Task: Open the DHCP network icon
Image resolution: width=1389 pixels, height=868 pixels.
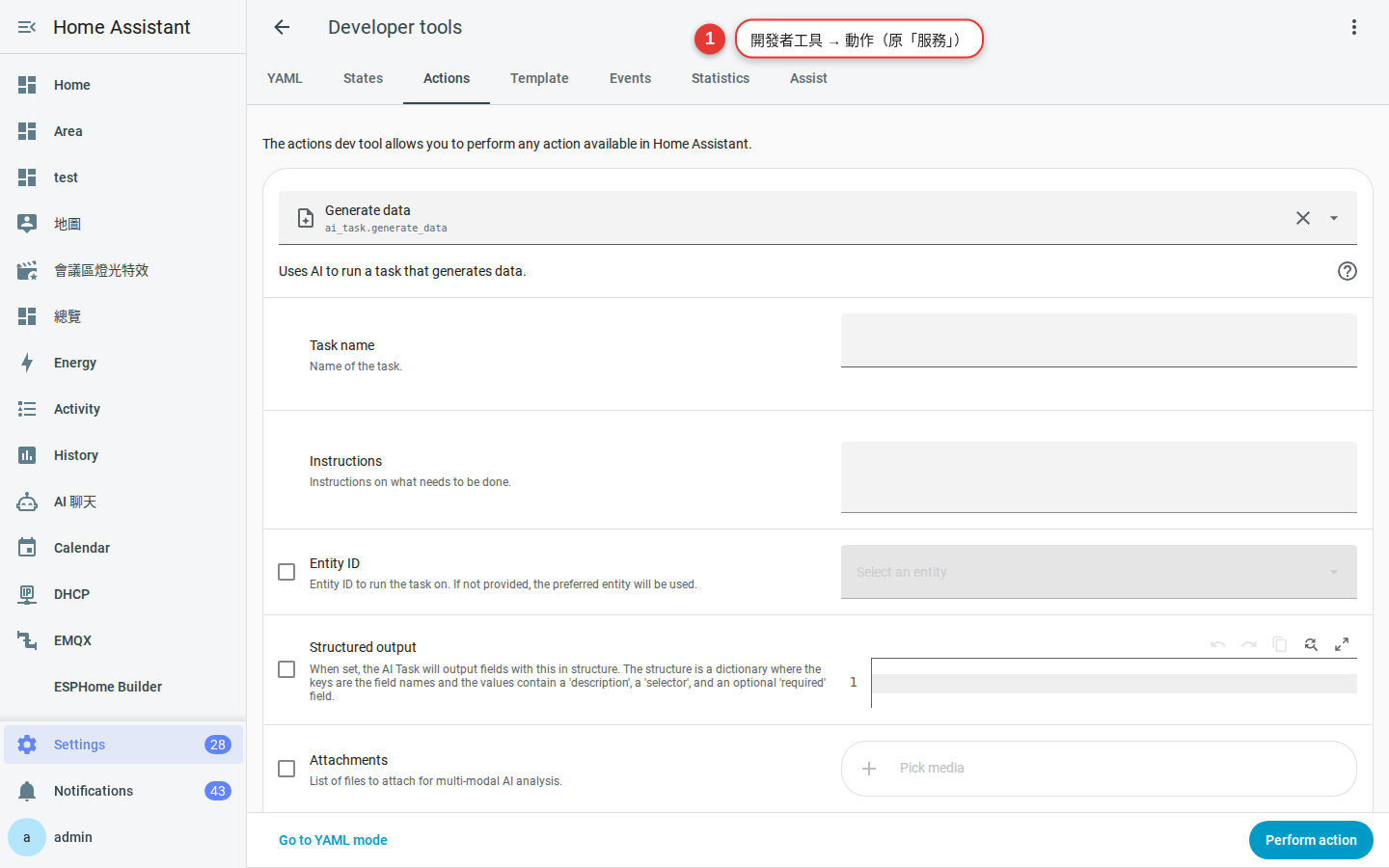Action: pos(27,594)
